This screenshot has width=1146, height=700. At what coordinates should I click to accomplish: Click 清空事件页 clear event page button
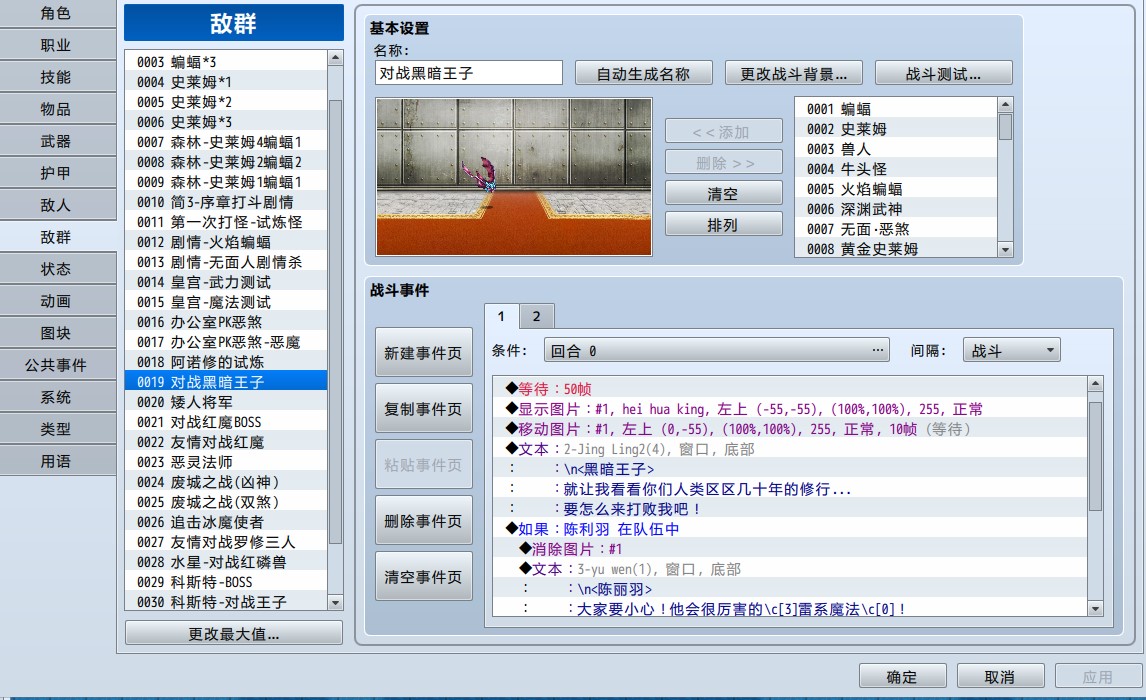coord(423,577)
